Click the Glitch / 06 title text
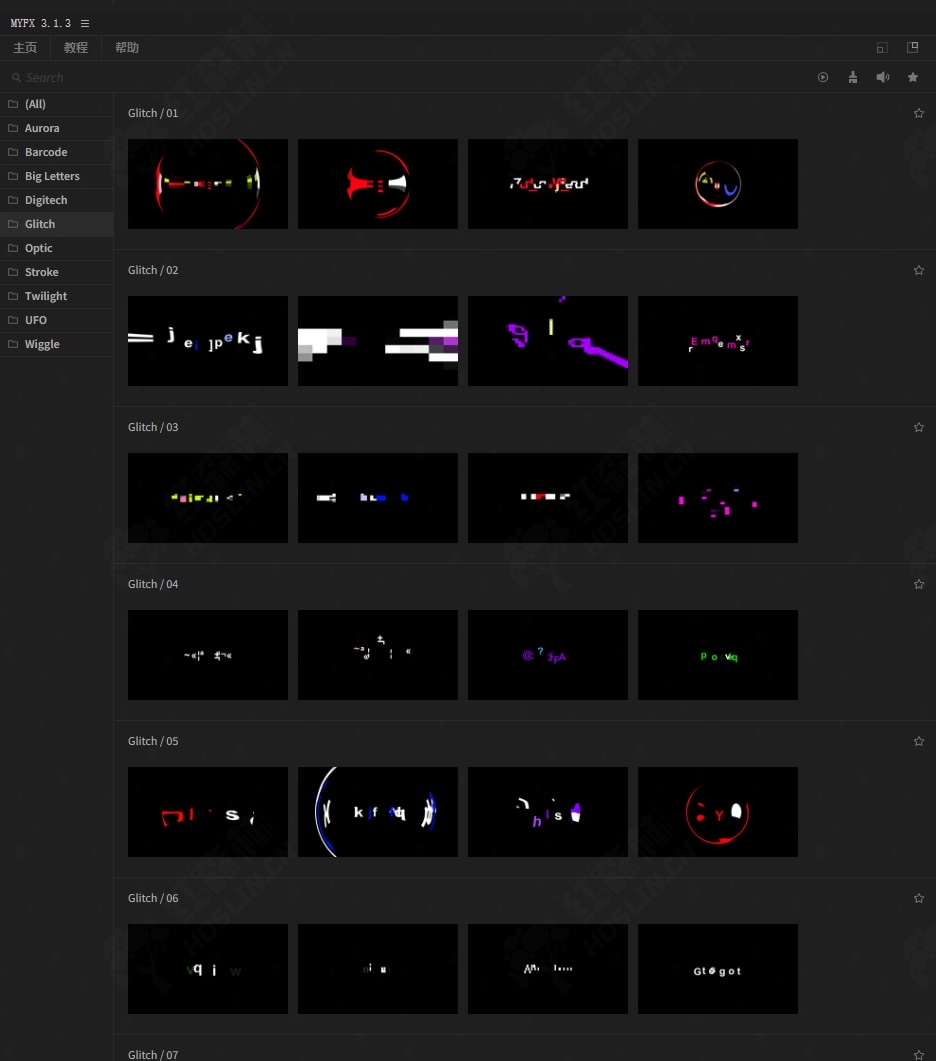Viewport: 936px width, 1061px height. pyautogui.click(x=153, y=898)
